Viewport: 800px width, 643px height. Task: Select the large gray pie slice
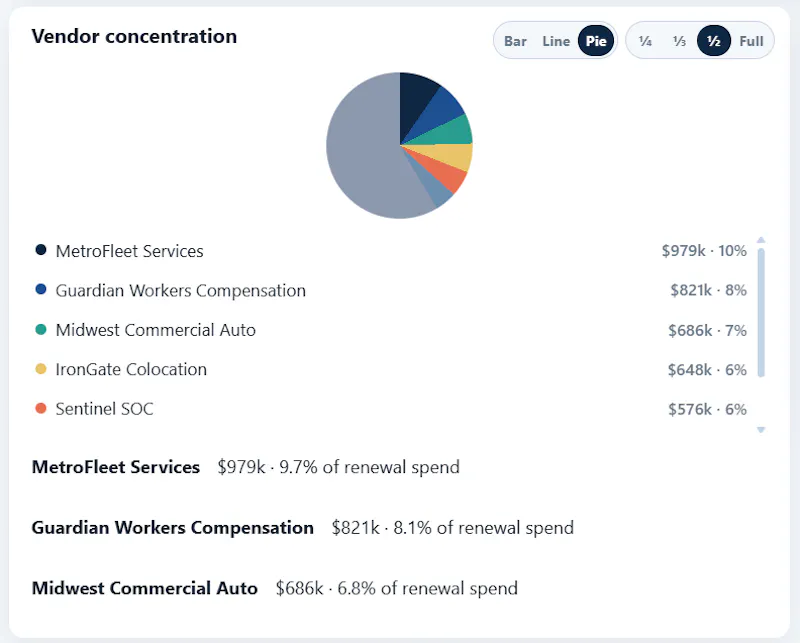pos(362,148)
